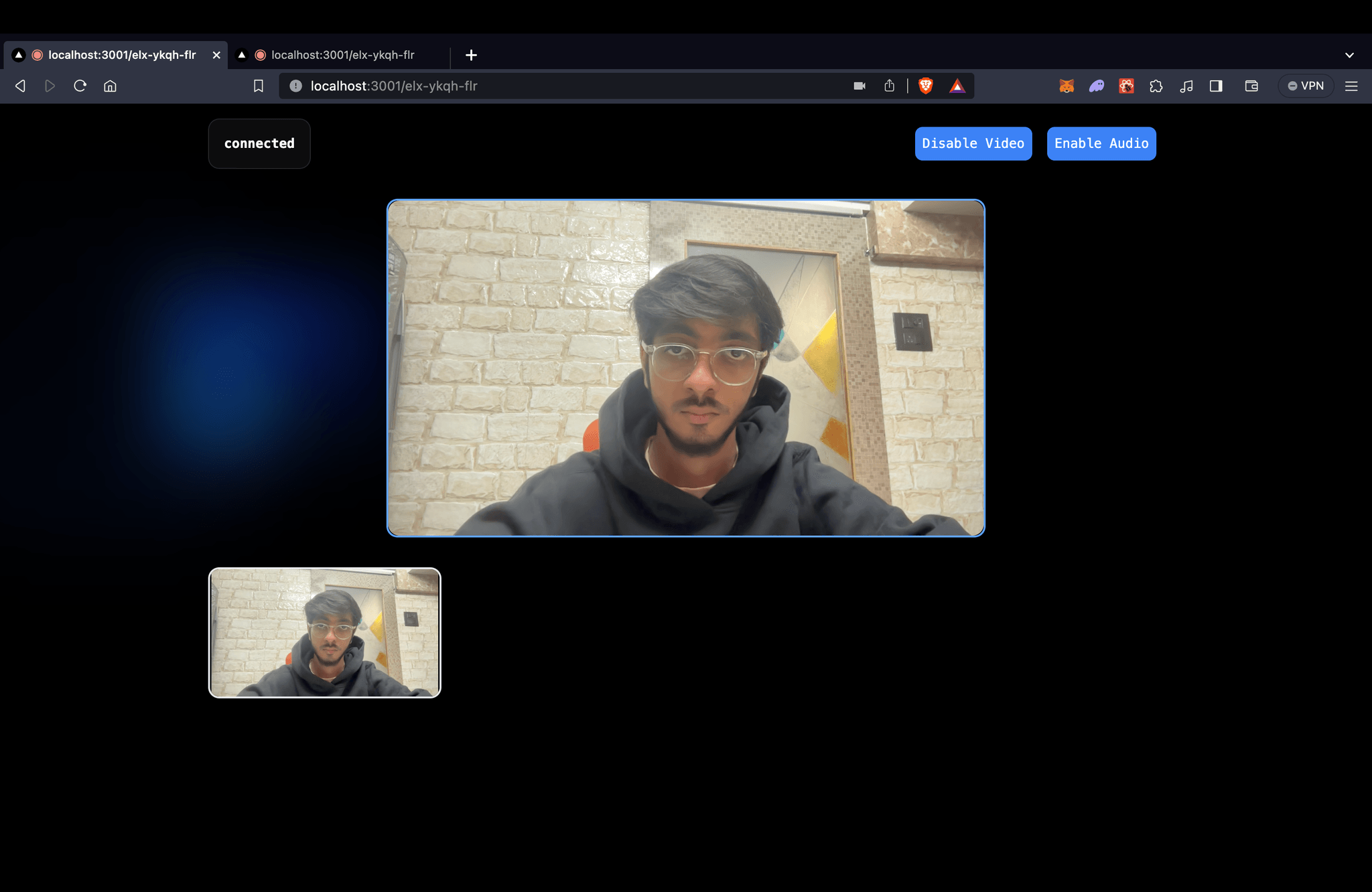Open the hamburger main menu

click(1351, 86)
